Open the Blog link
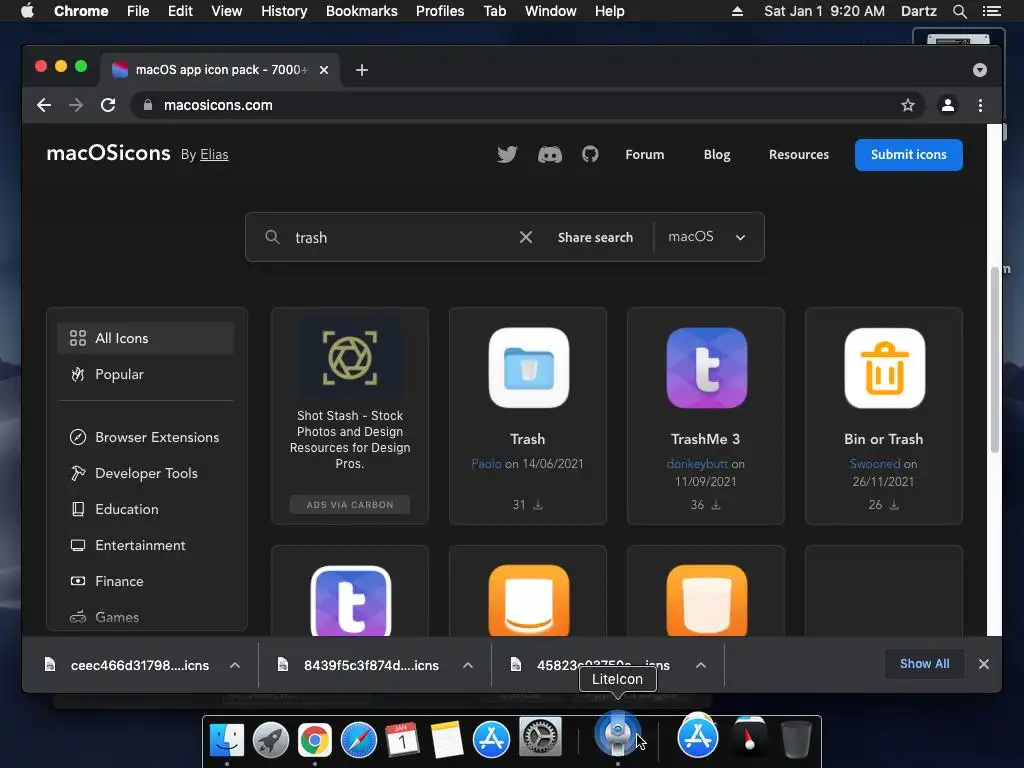Viewport: 1024px width, 768px height. (716, 155)
